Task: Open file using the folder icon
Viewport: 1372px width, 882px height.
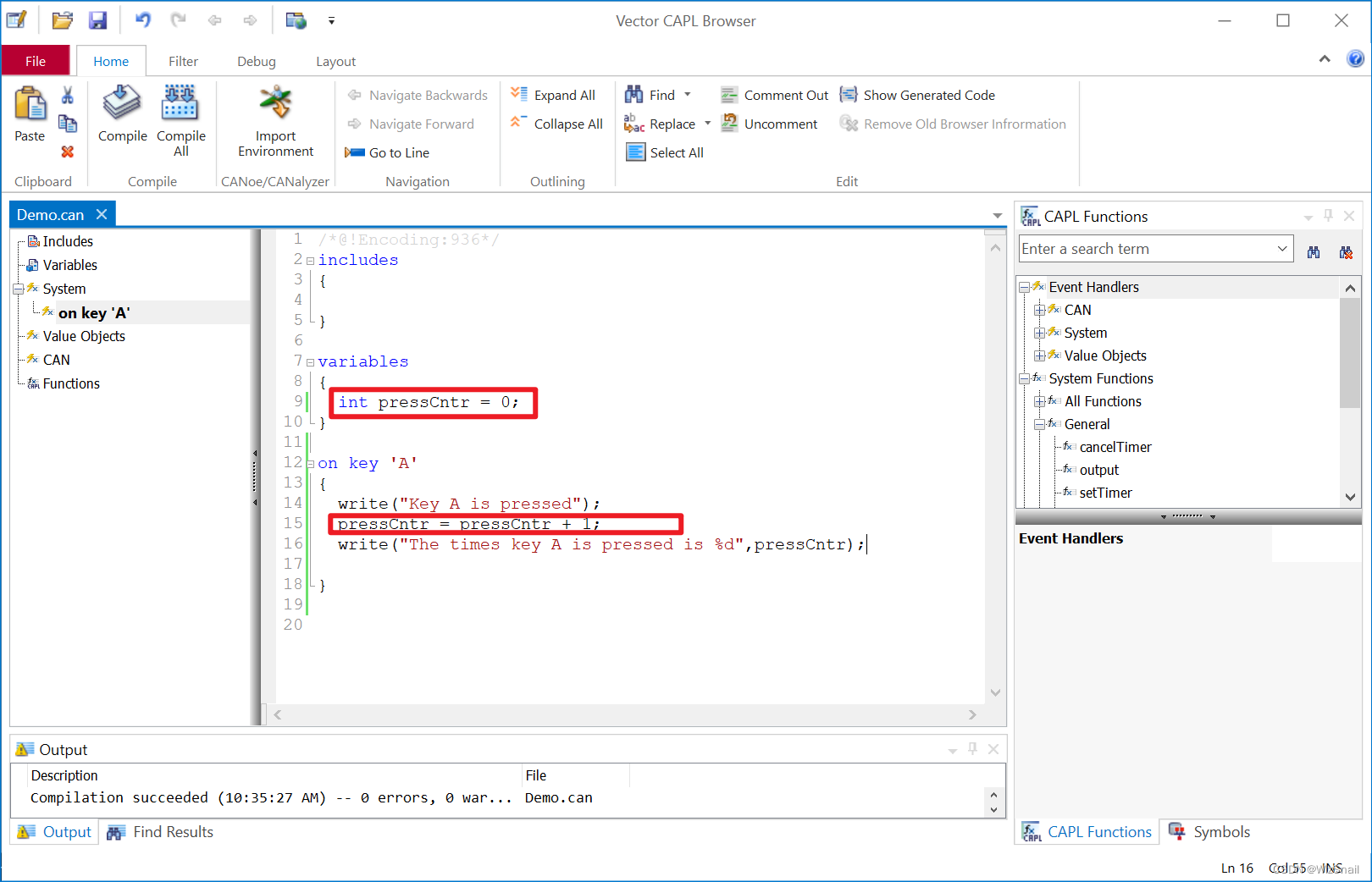Action: (62, 20)
